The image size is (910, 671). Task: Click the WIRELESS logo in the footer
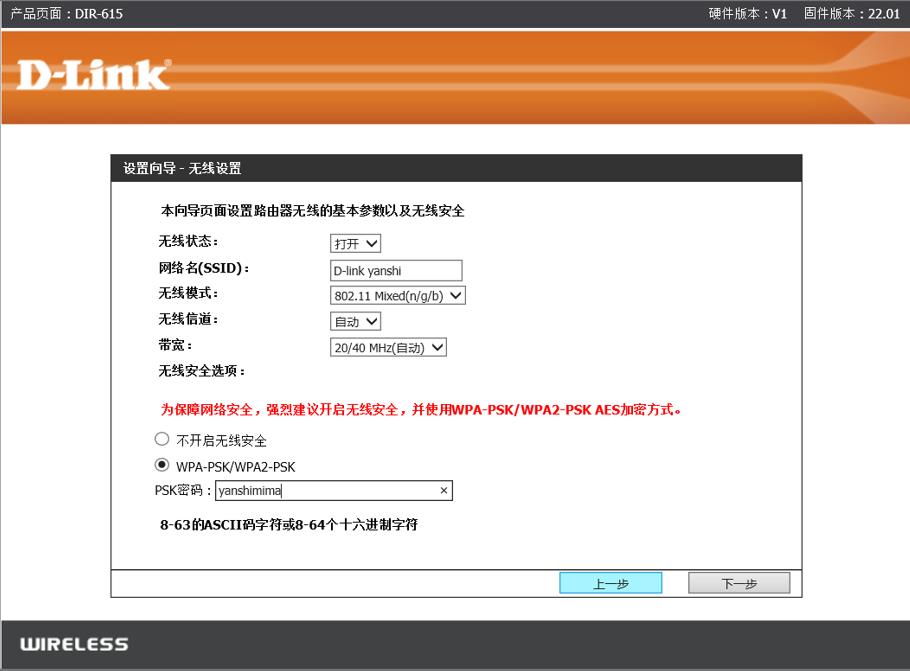click(74, 644)
